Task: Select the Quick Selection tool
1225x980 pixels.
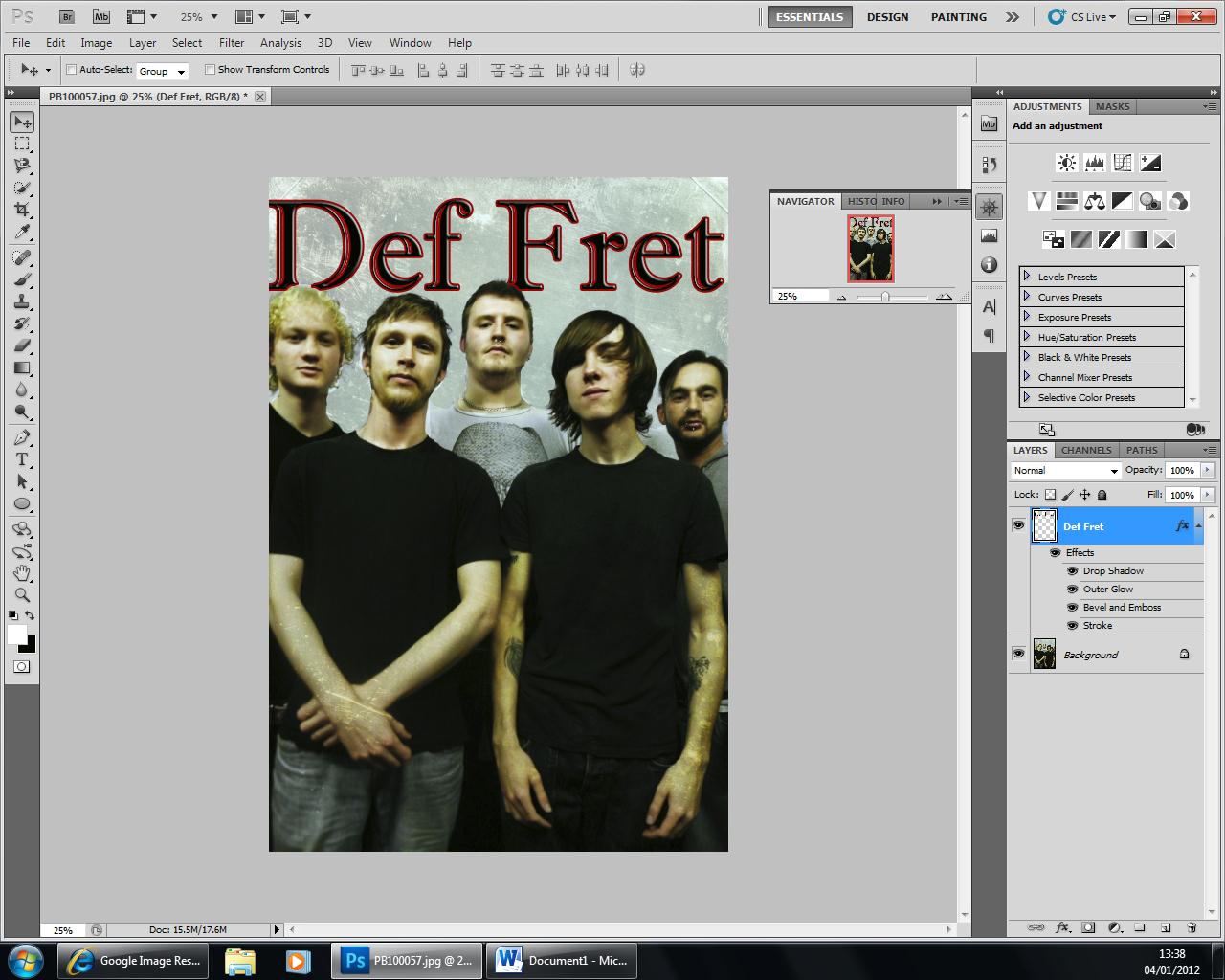Action: coord(22,188)
